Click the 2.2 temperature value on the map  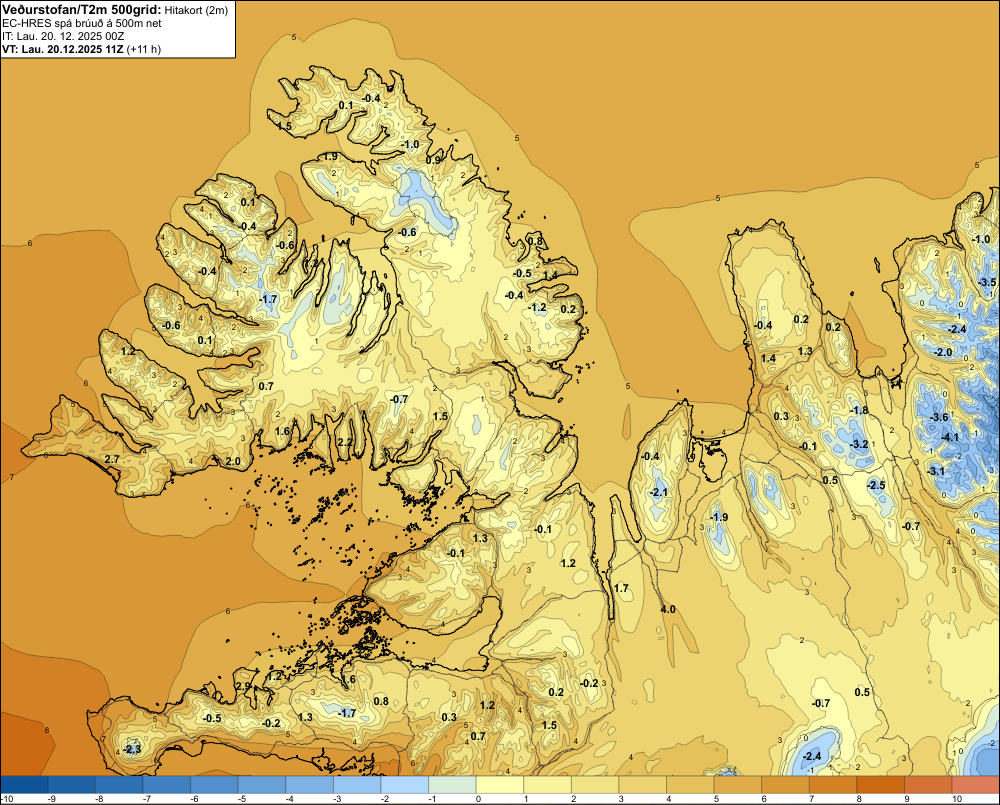click(x=344, y=442)
